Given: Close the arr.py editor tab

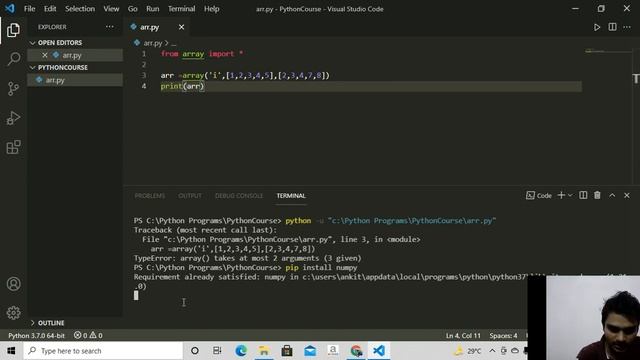Looking at the screenshot, I should click(x=181, y=27).
